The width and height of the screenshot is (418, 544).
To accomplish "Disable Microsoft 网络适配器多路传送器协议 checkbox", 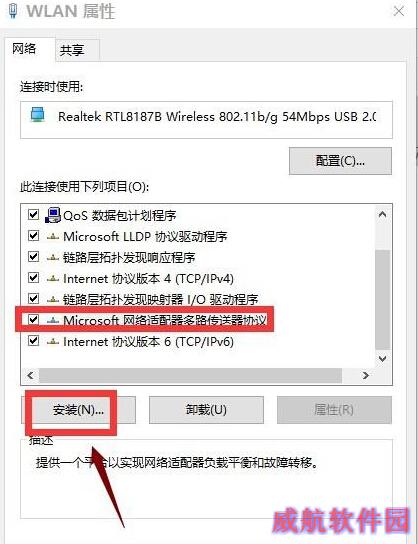I will point(33,319).
